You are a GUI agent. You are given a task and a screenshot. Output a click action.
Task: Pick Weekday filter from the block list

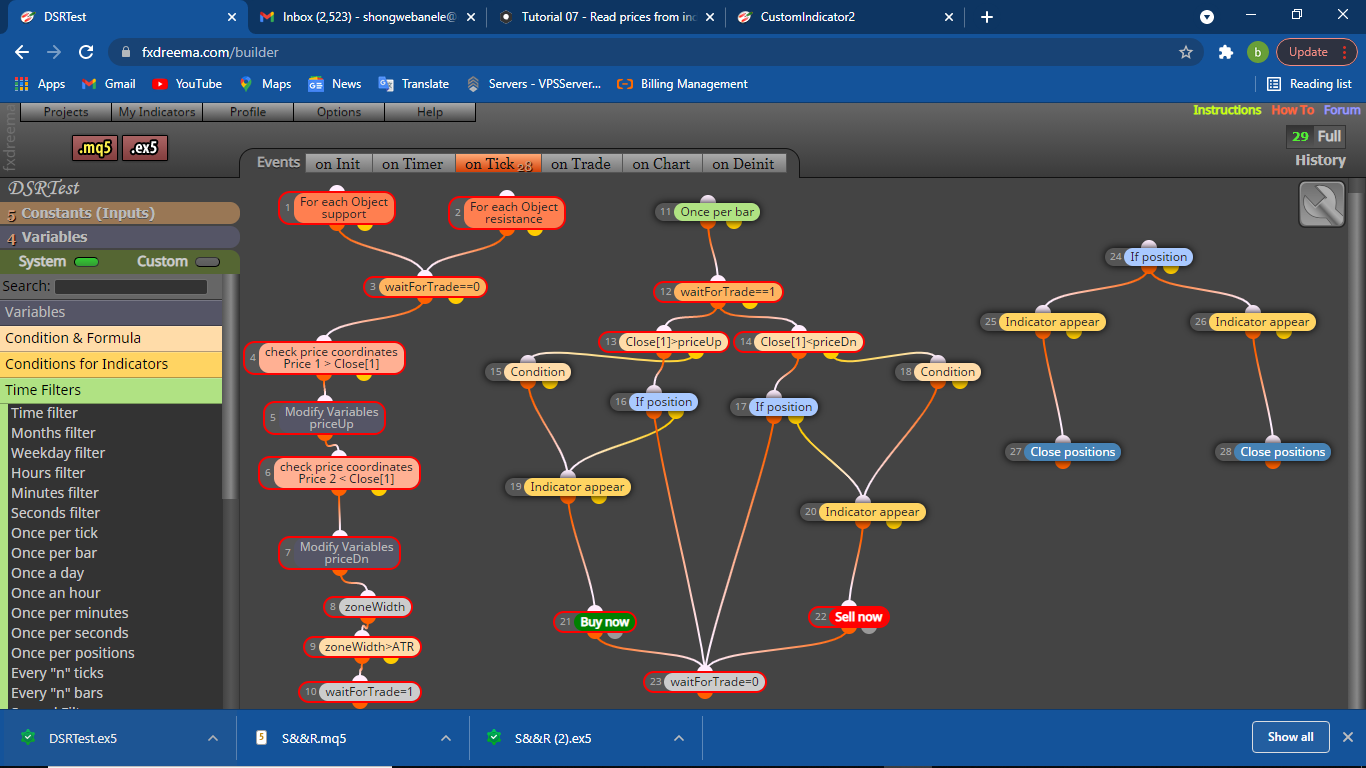pos(58,453)
